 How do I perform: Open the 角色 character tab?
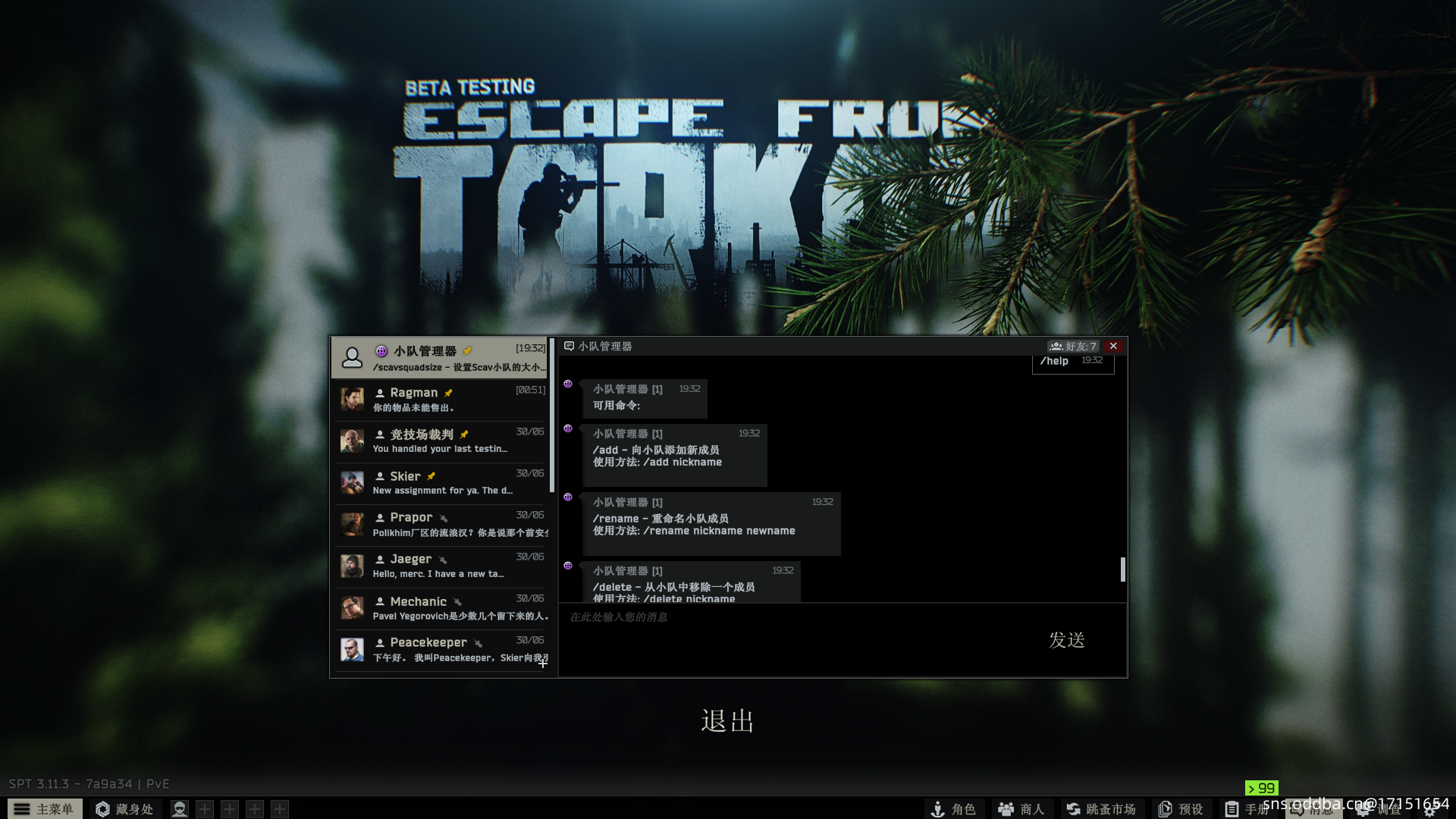click(954, 809)
